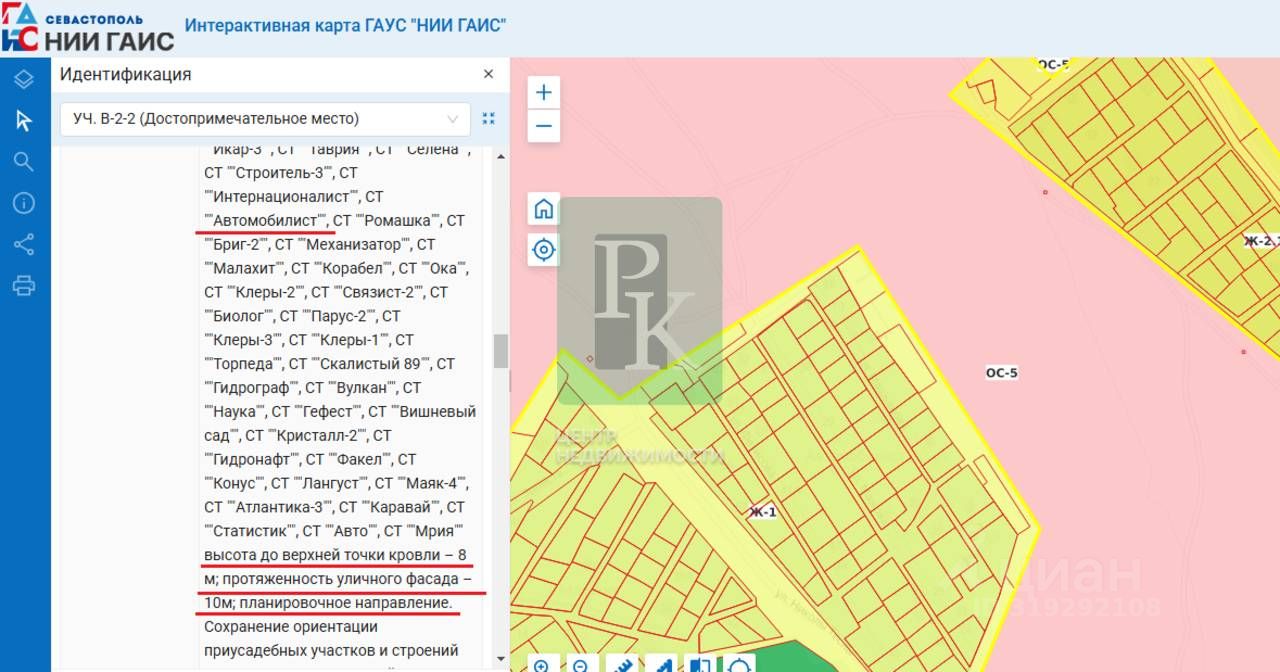Click the zoom-to-feature icon beside the dropdown

click(x=488, y=119)
